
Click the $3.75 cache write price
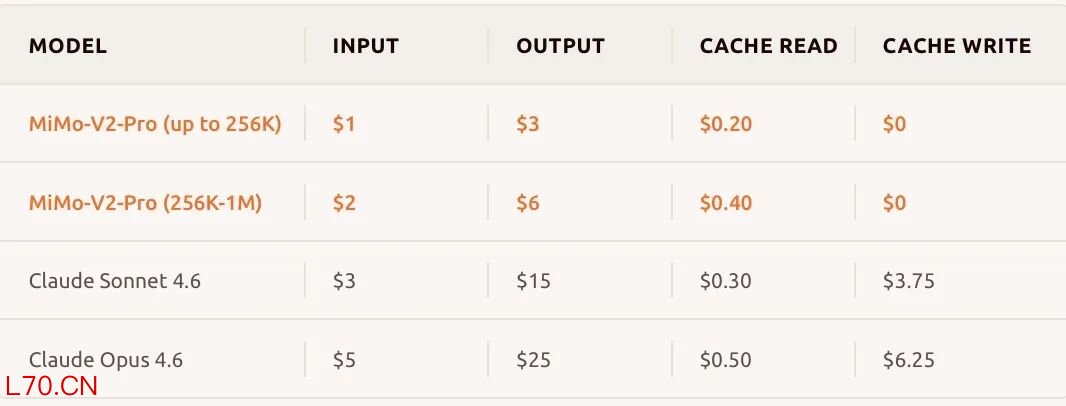tap(908, 281)
